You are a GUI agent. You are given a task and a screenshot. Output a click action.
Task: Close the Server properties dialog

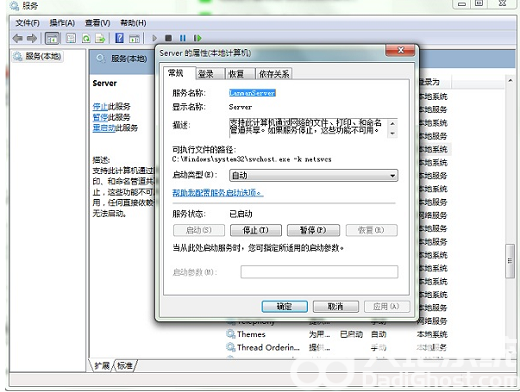(401, 50)
